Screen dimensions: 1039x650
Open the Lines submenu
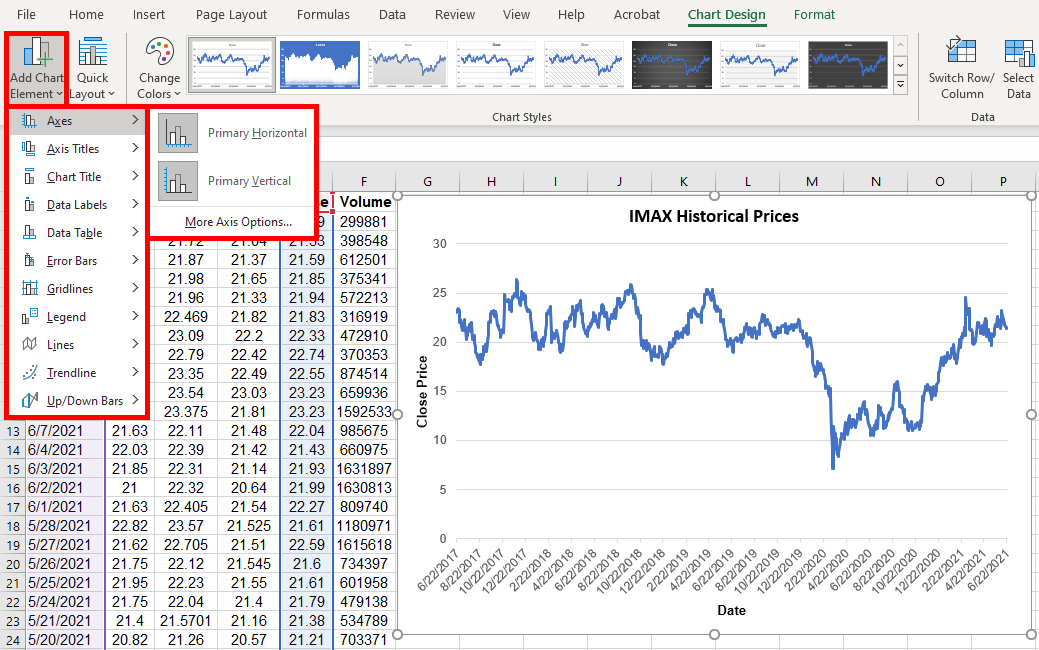pyautogui.click(x=79, y=345)
